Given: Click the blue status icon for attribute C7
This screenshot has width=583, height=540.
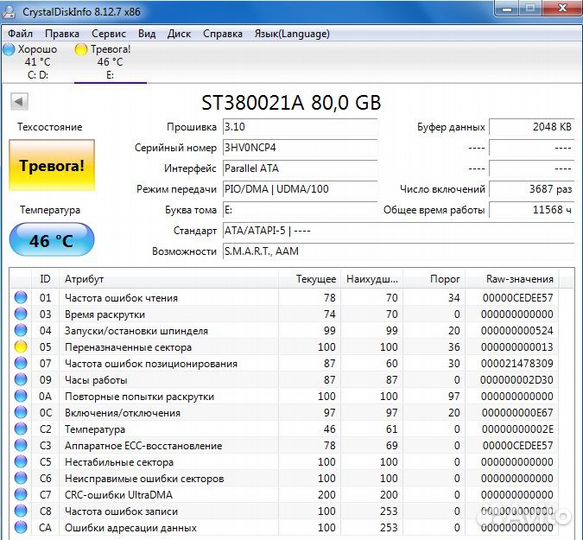Looking at the screenshot, I should point(21,495).
